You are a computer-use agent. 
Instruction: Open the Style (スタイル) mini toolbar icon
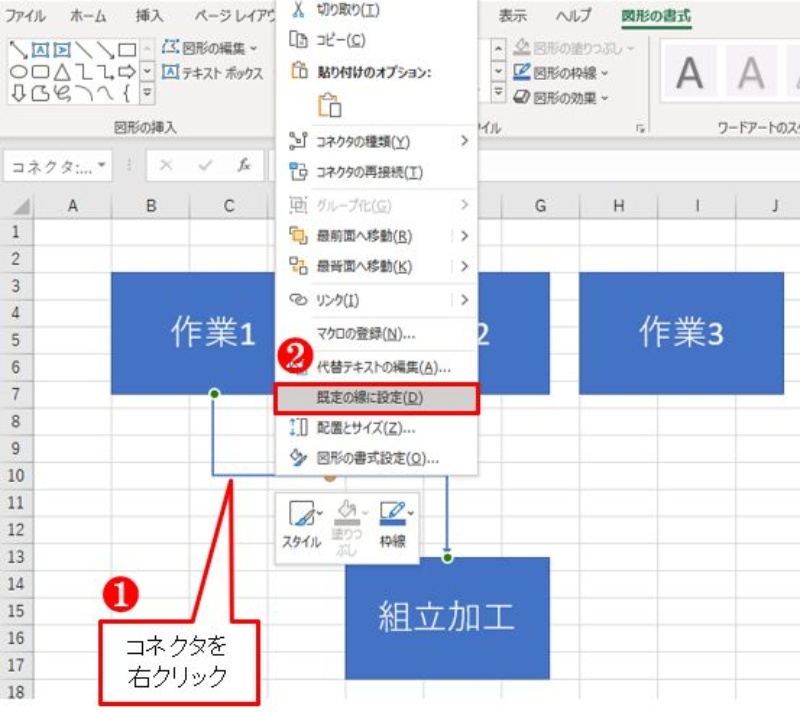point(300,515)
